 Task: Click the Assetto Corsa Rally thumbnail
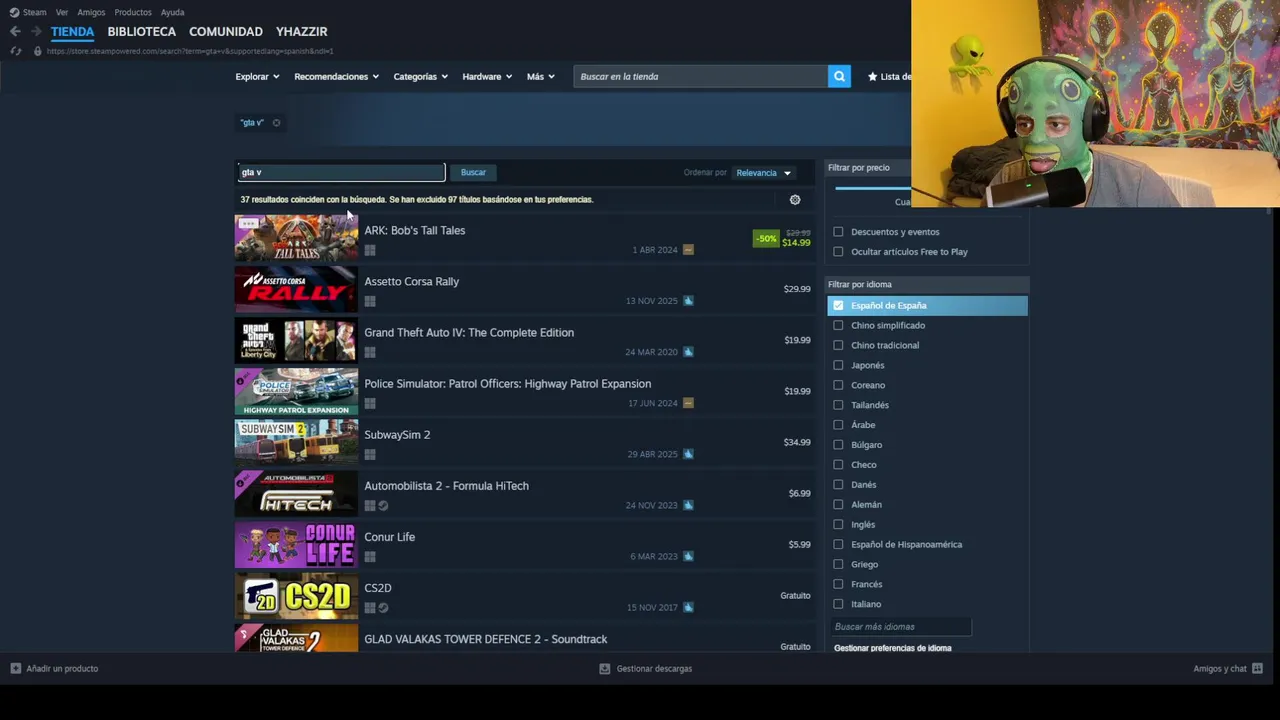point(296,289)
